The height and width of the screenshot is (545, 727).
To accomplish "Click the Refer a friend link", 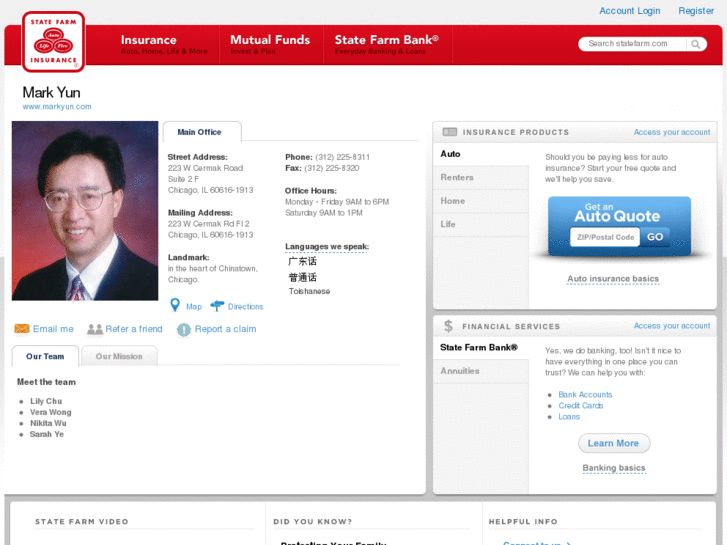I will point(134,329).
